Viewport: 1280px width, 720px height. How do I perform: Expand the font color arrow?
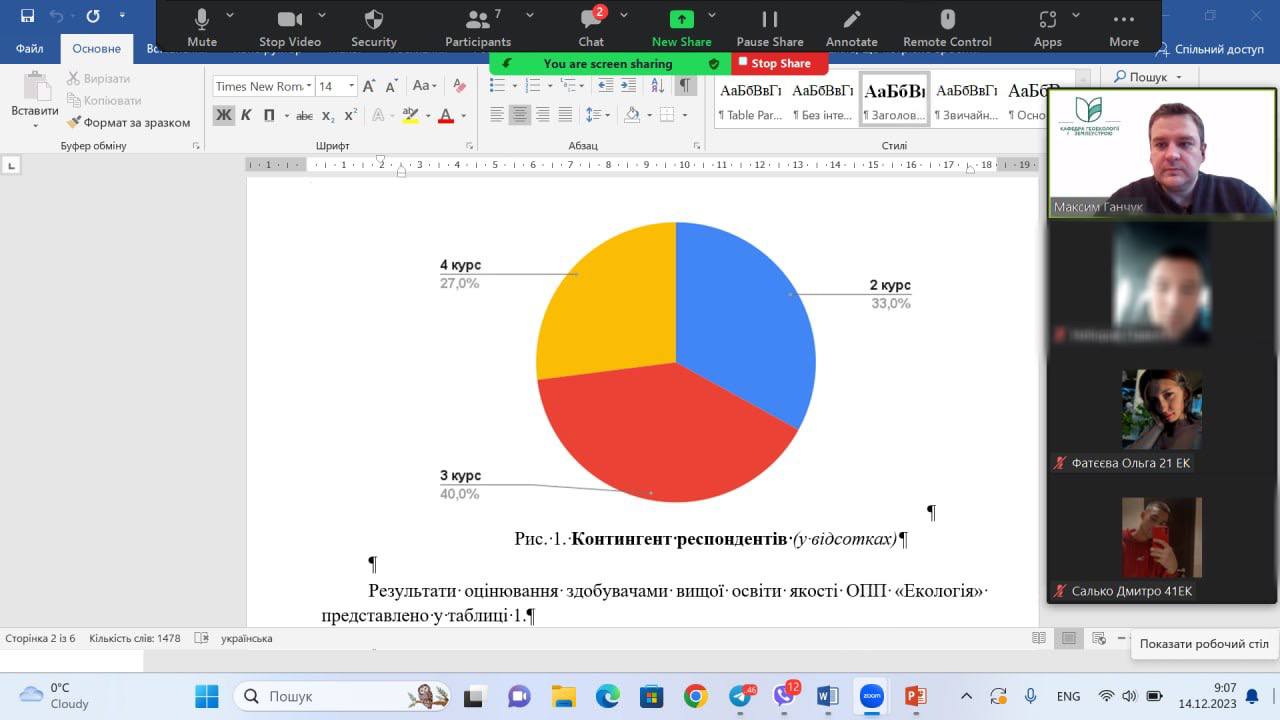click(x=464, y=116)
